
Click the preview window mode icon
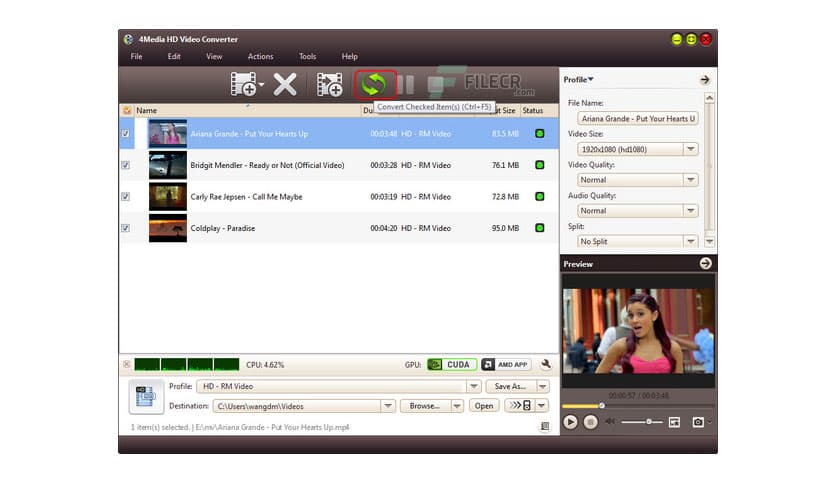[x=674, y=422]
